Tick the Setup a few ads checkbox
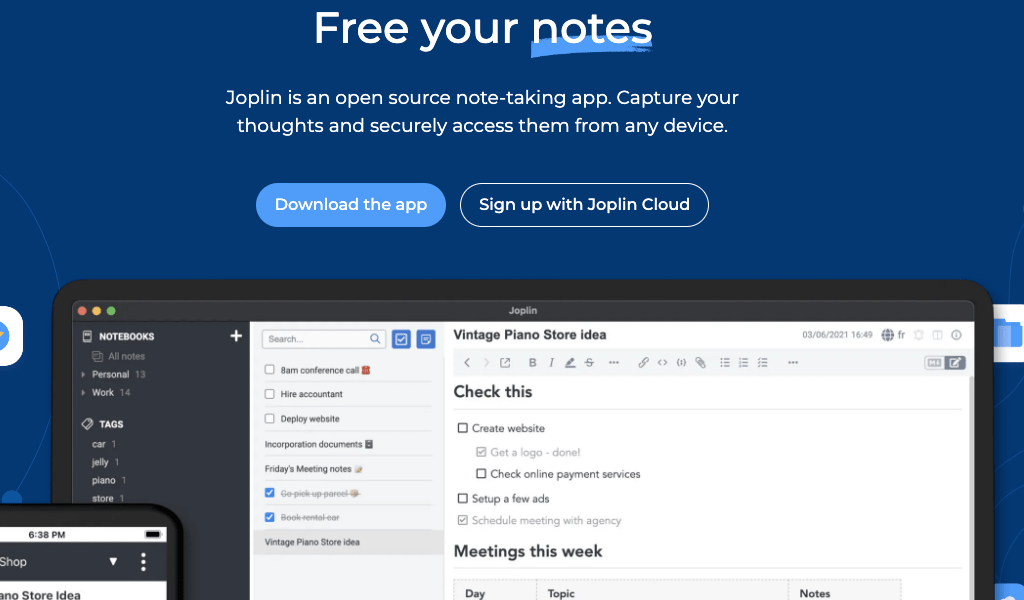The image size is (1024, 600). [x=462, y=499]
